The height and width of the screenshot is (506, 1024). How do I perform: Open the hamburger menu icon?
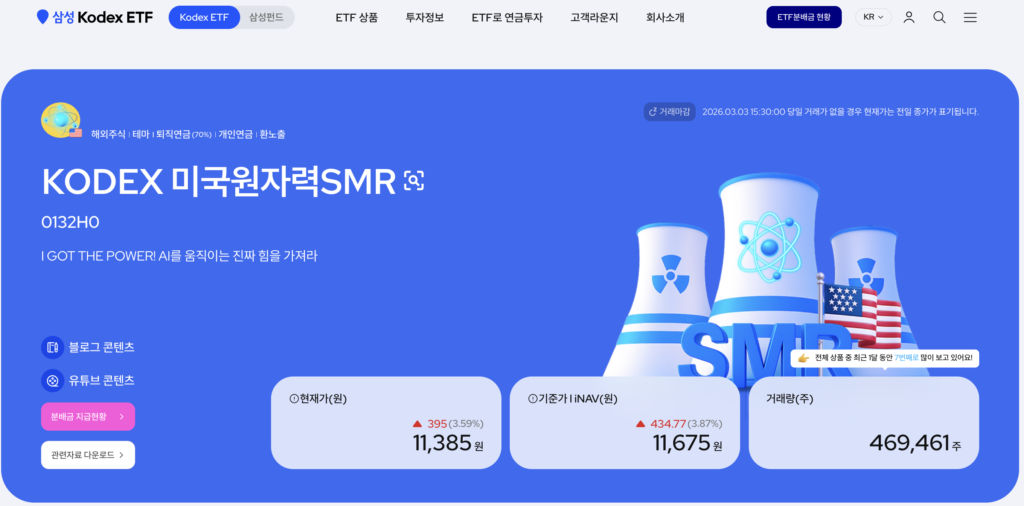coord(970,18)
